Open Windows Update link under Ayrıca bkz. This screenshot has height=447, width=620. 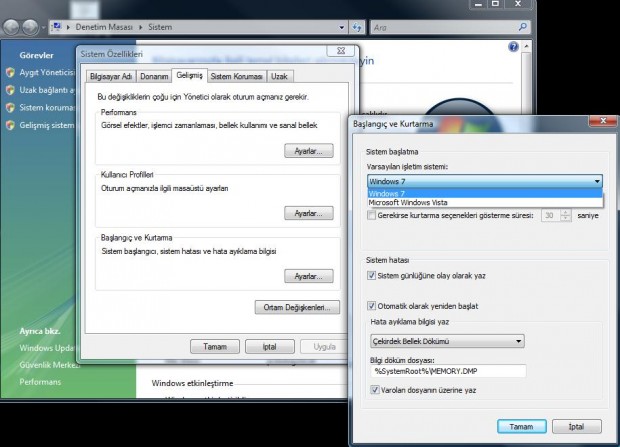tap(47, 348)
